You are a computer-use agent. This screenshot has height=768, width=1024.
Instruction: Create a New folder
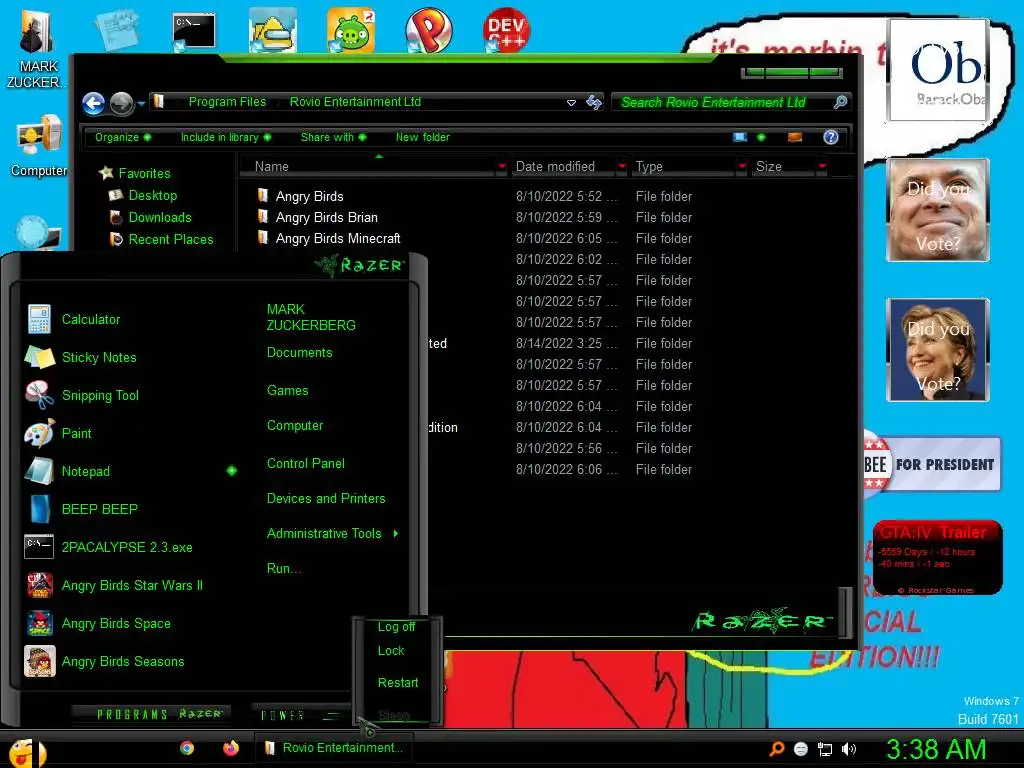tap(423, 137)
